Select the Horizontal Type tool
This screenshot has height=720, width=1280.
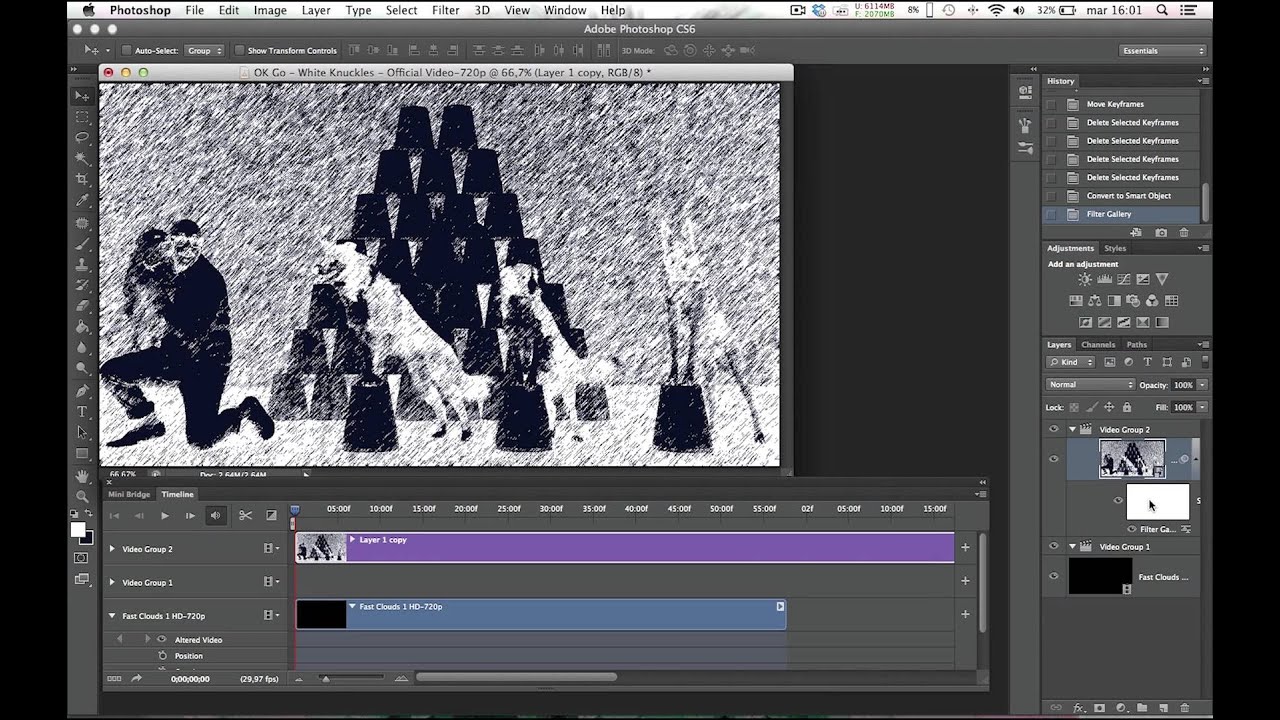[82, 411]
